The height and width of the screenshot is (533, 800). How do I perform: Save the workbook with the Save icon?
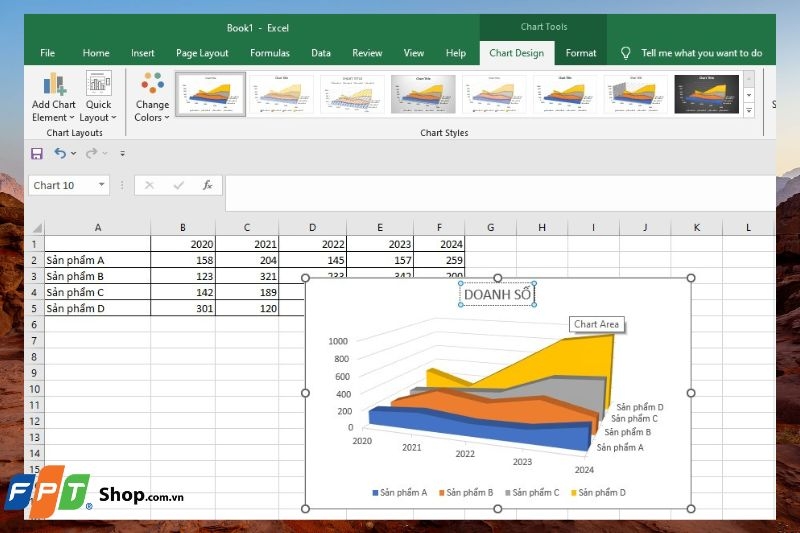tap(37, 154)
